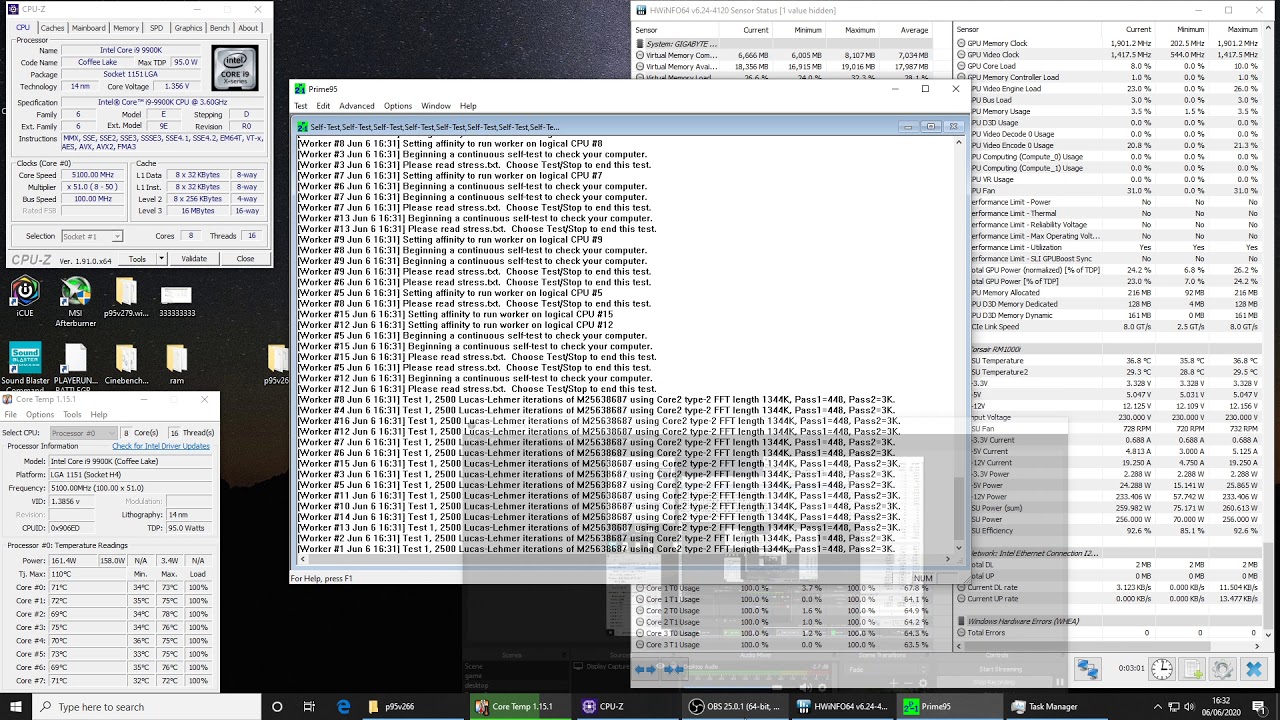Click HWiNFO network connection icon button
This screenshot has height=720, width=1280.
1088,670
